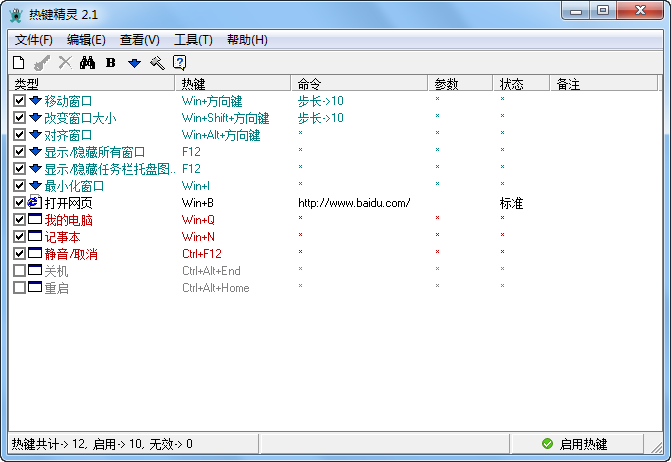Click the window icon beside 记事本
The image size is (671, 462).
click(35, 236)
